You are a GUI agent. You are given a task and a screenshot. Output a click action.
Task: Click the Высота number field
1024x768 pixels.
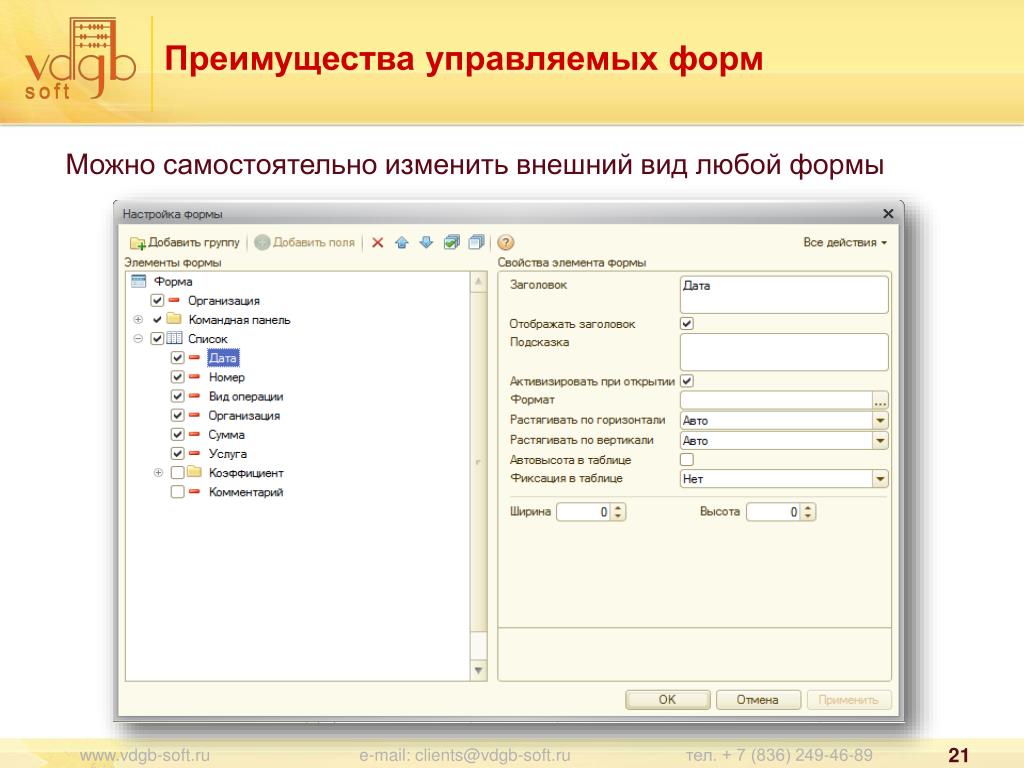(774, 511)
